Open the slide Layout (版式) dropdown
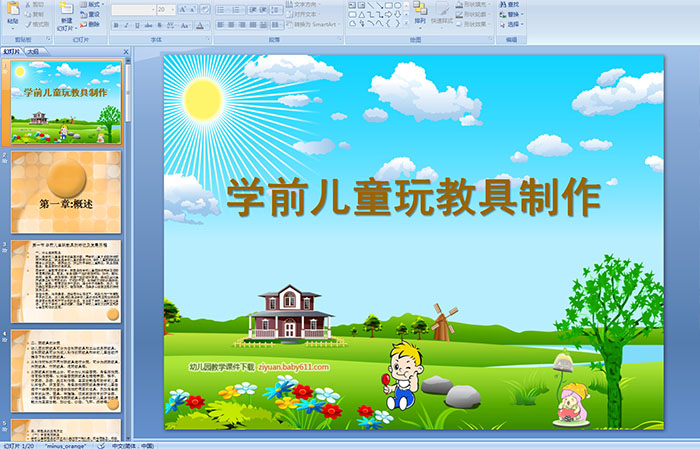The height and width of the screenshot is (449, 700). (x=92, y=4)
